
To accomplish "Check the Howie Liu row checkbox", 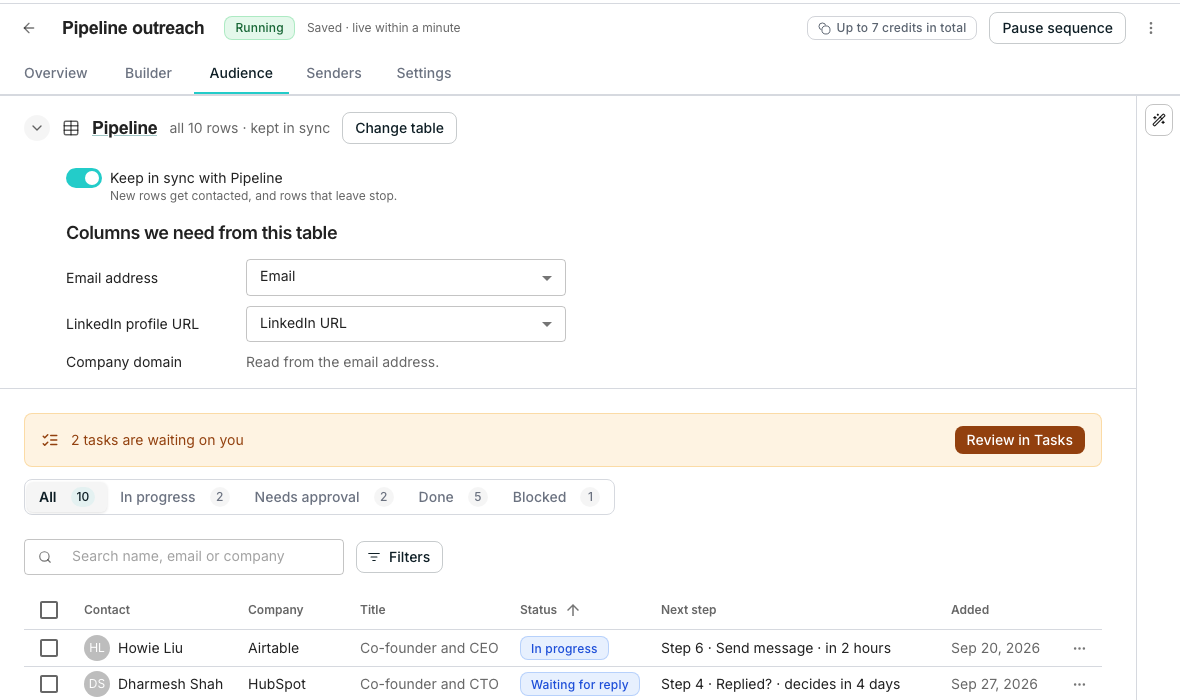I will (49, 648).
